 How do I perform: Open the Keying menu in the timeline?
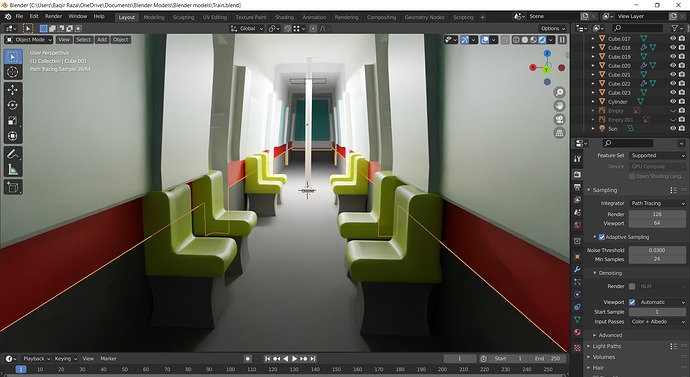click(65, 359)
